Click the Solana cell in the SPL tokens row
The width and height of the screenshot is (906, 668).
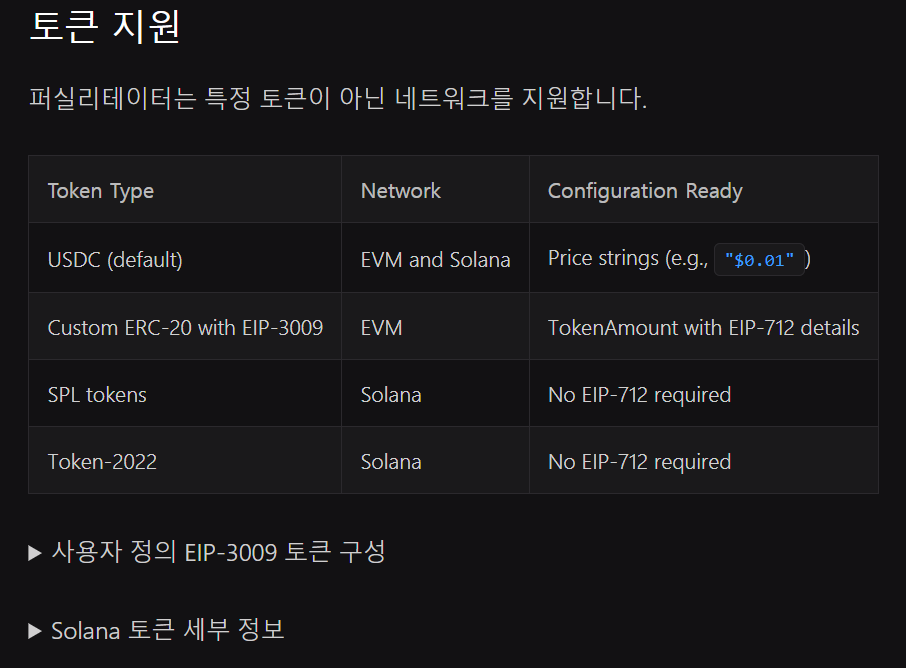pyautogui.click(x=391, y=395)
